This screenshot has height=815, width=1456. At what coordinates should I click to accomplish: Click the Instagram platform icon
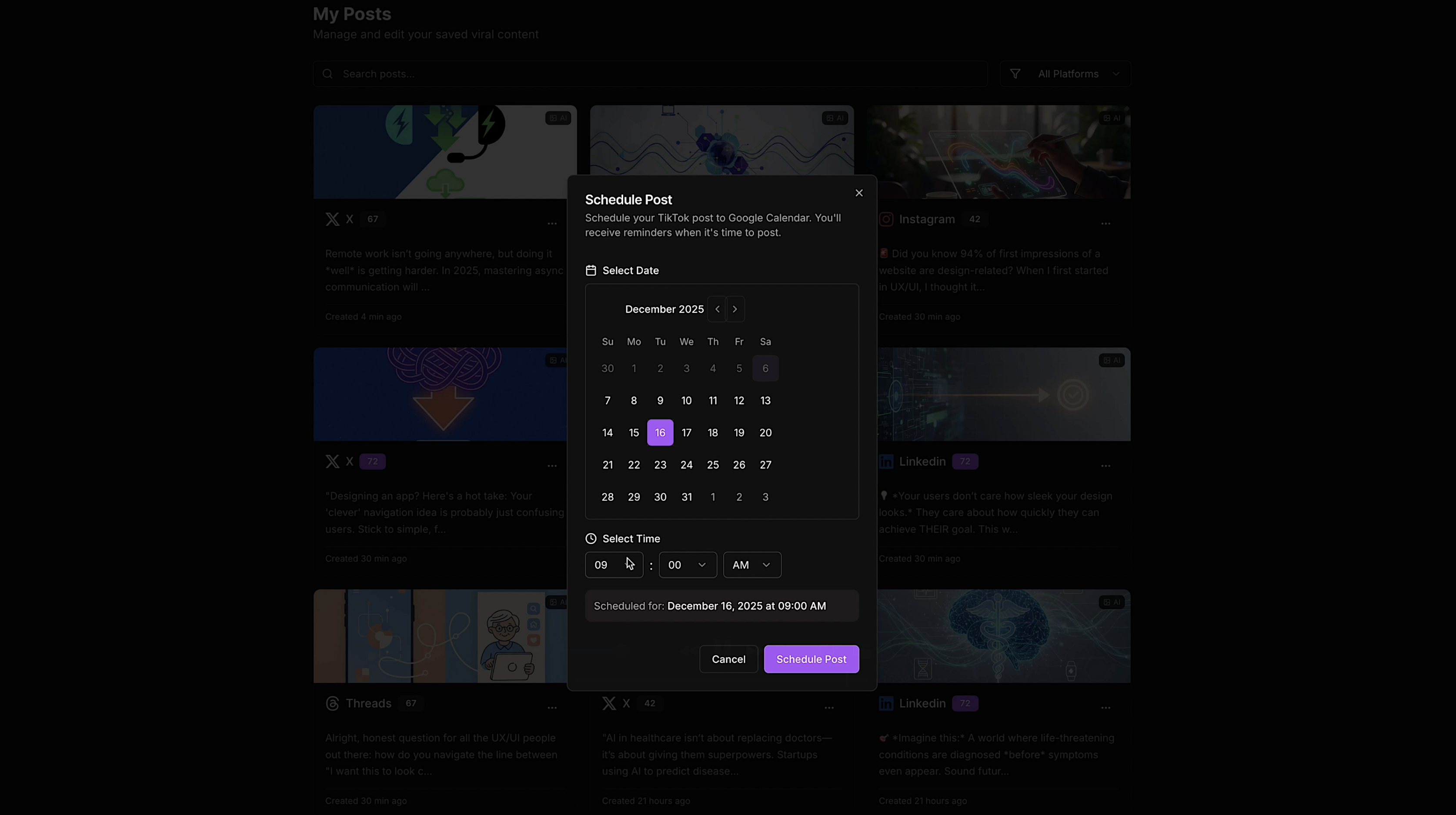coord(886,219)
